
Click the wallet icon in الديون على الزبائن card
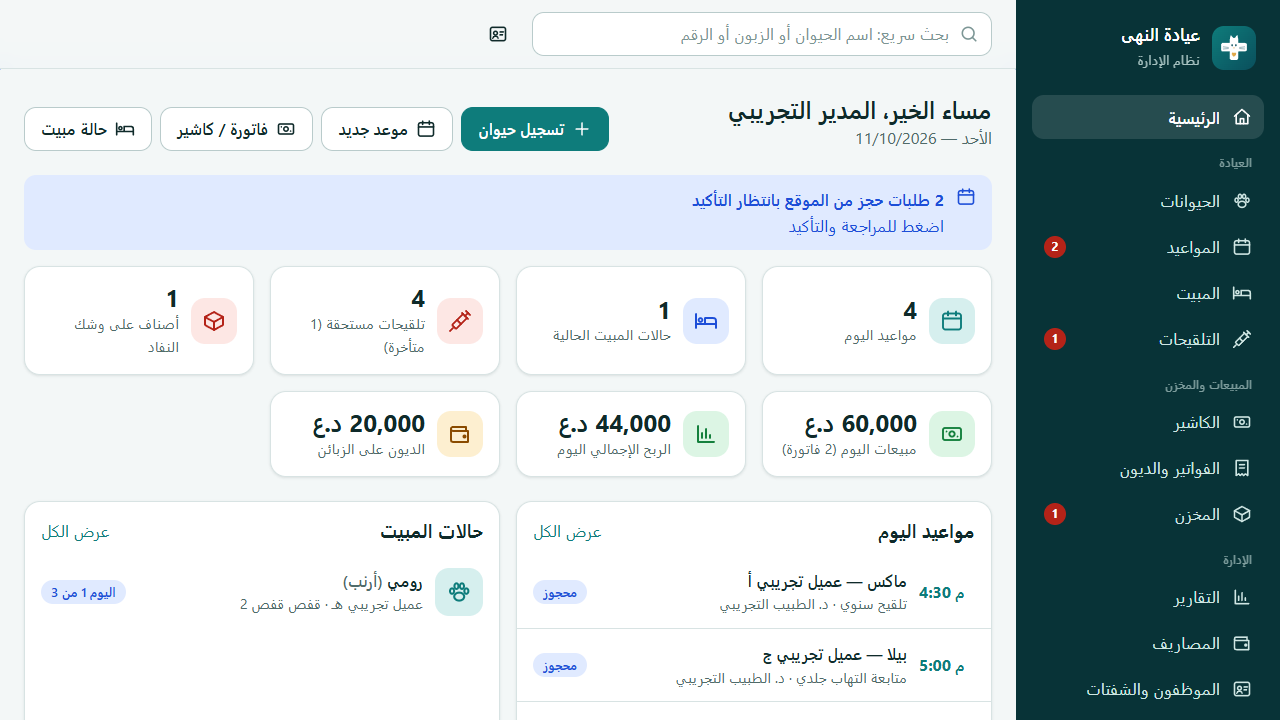point(460,434)
